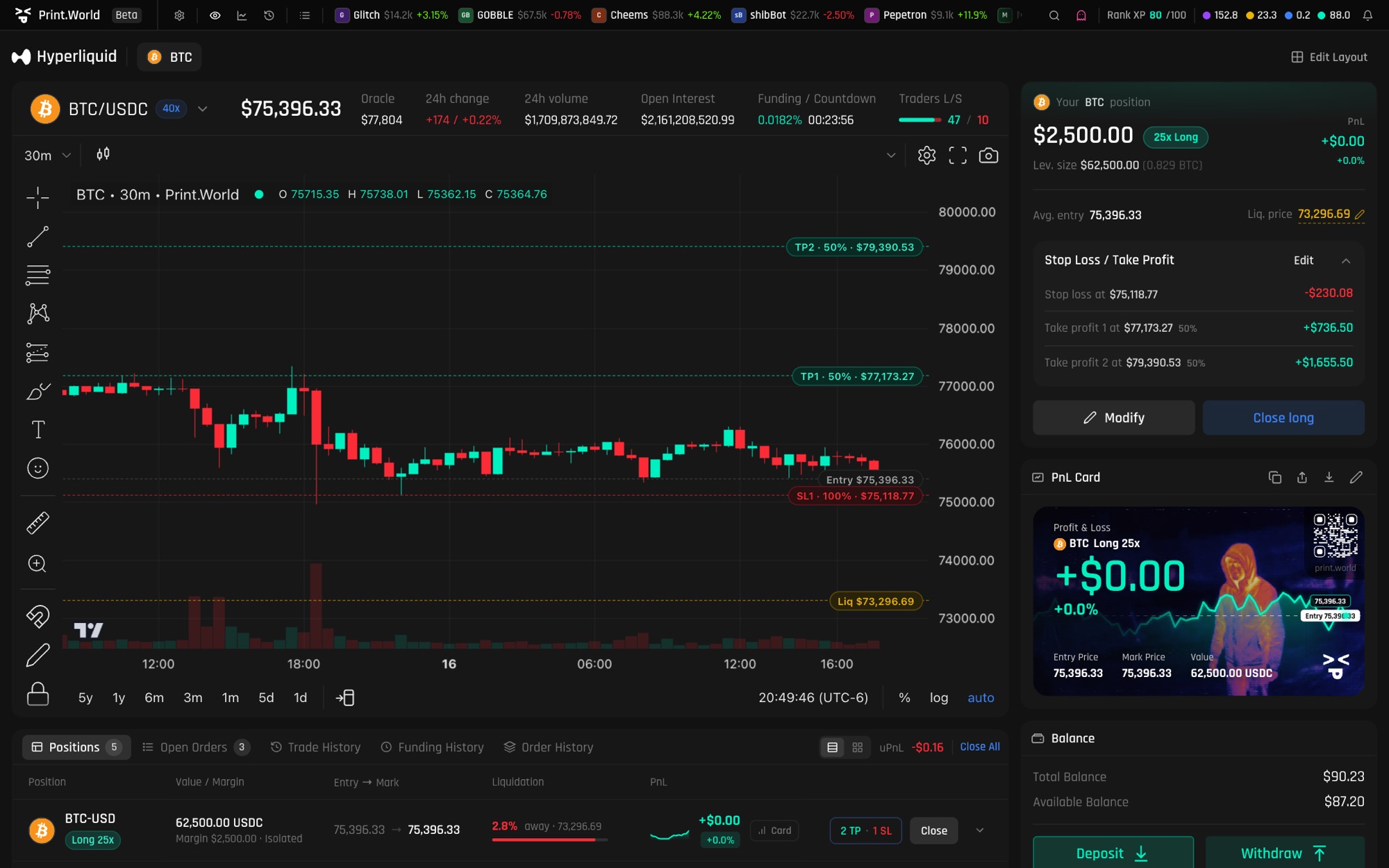
Task: Click the Close long button
Action: point(1283,418)
